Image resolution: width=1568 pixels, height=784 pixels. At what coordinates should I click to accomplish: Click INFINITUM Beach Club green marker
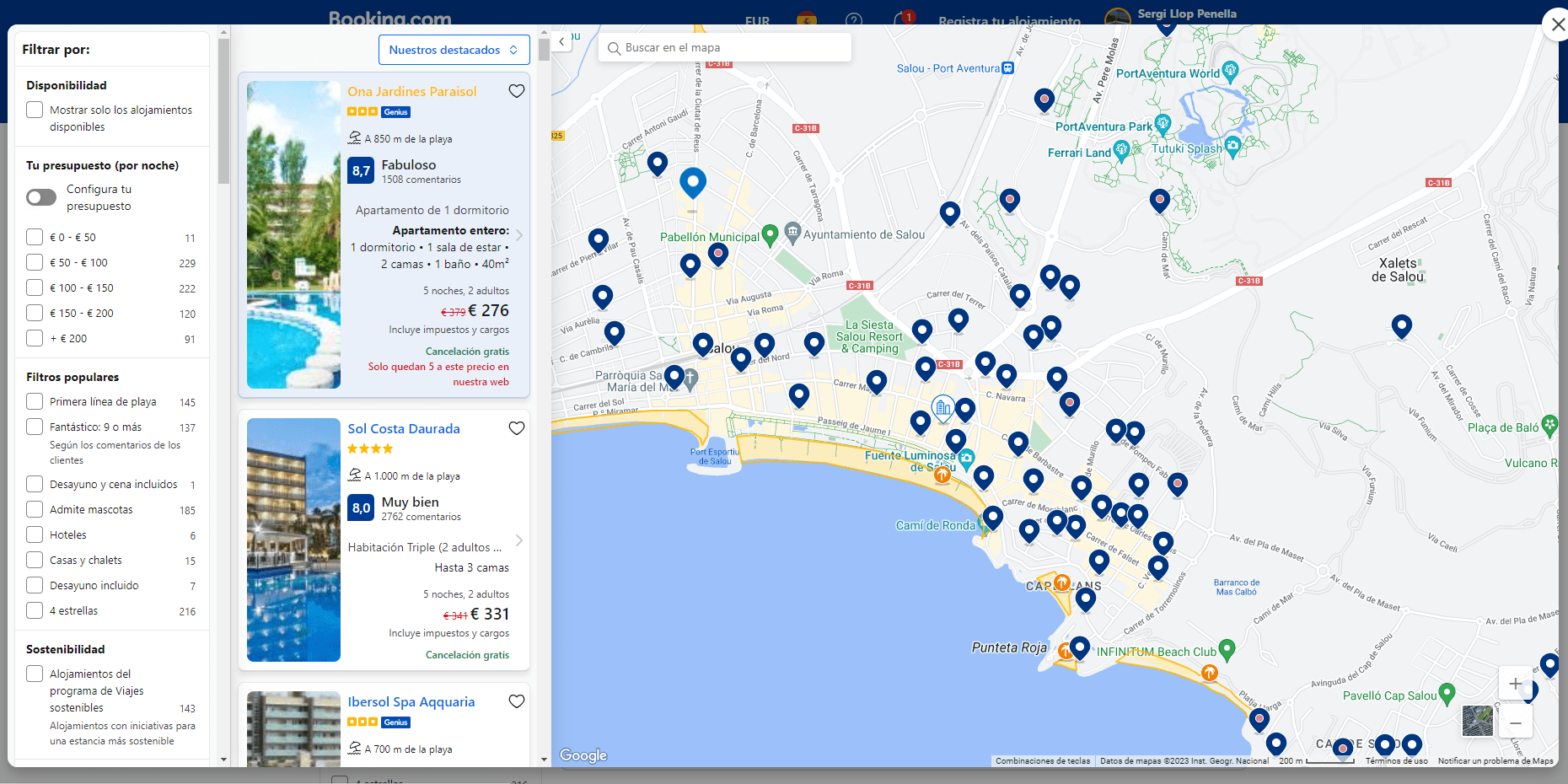pos(1227,649)
